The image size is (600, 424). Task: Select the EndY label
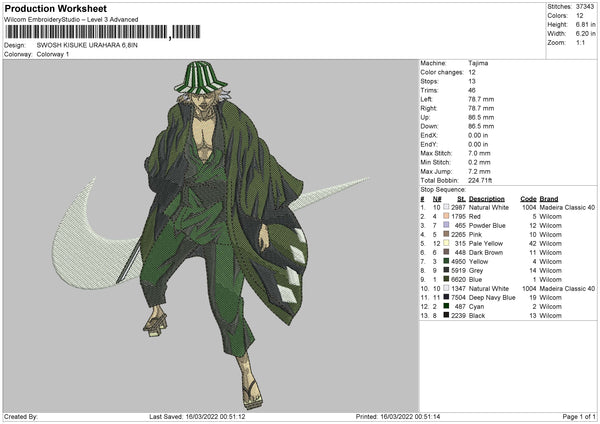(x=429, y=144)
